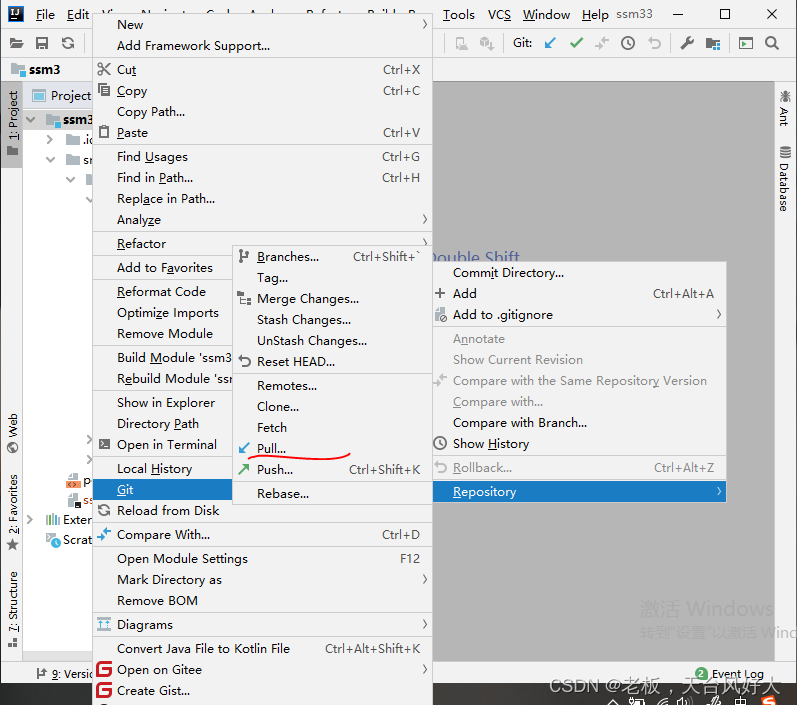Choose Copy from context menu
Viewport: 797px width, 705px height.
pos(262,91)
